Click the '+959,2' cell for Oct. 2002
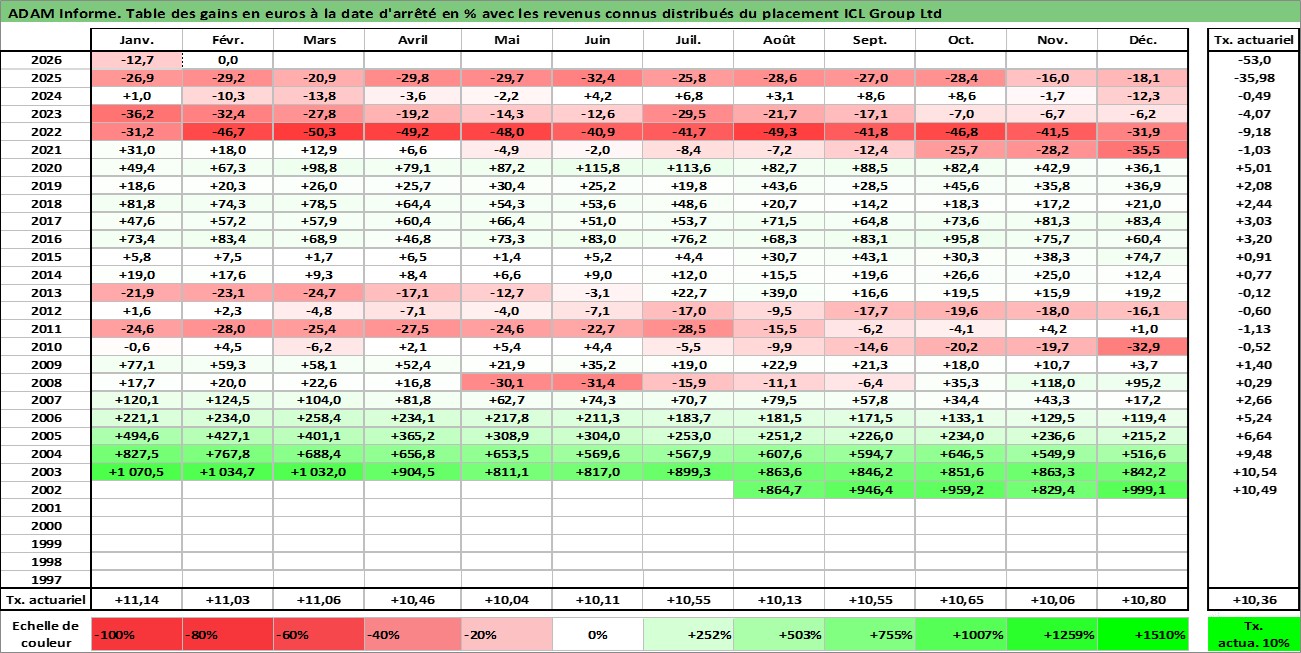 (961, 490)
